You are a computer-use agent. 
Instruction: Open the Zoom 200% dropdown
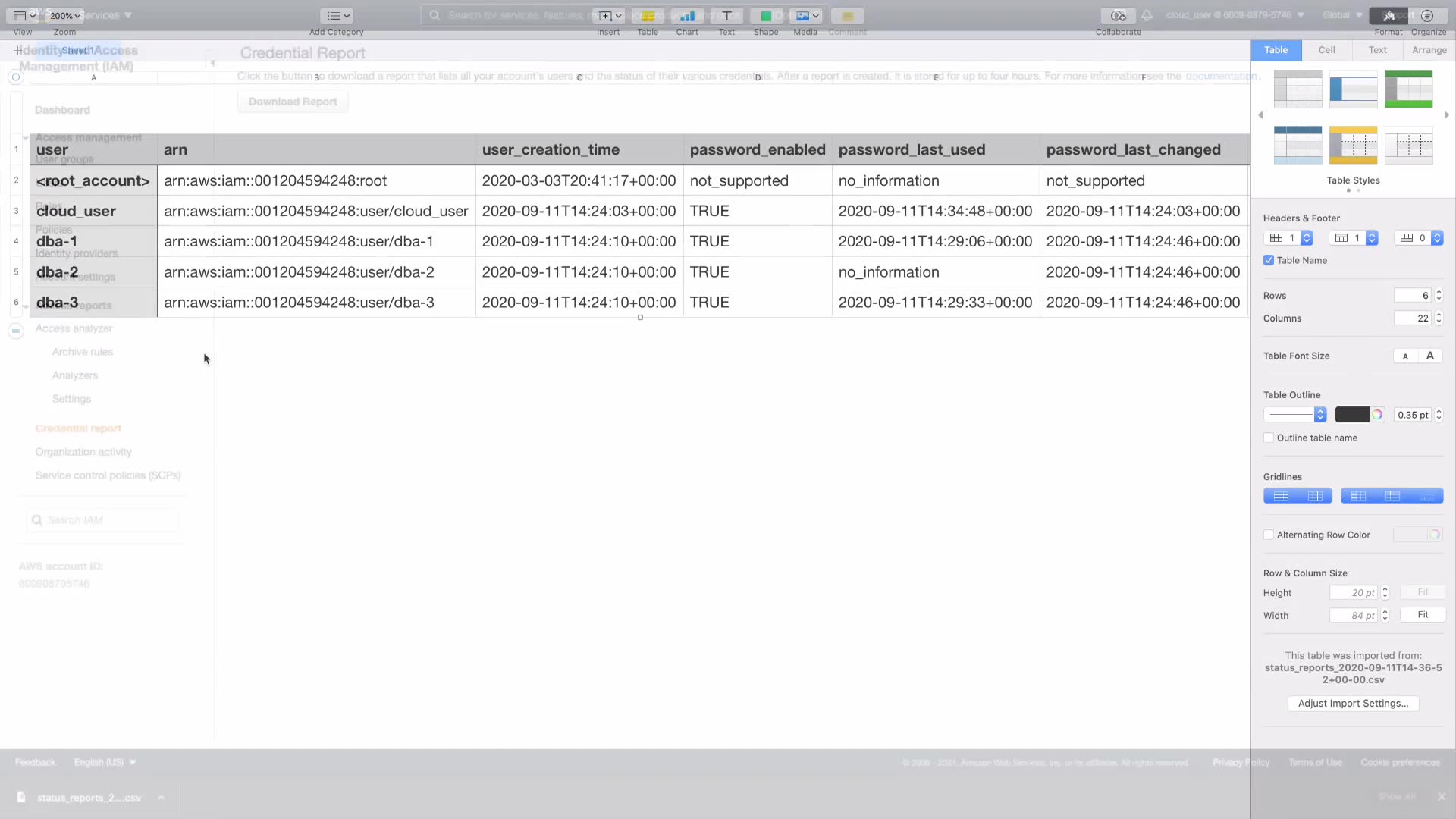pos(65,16)
